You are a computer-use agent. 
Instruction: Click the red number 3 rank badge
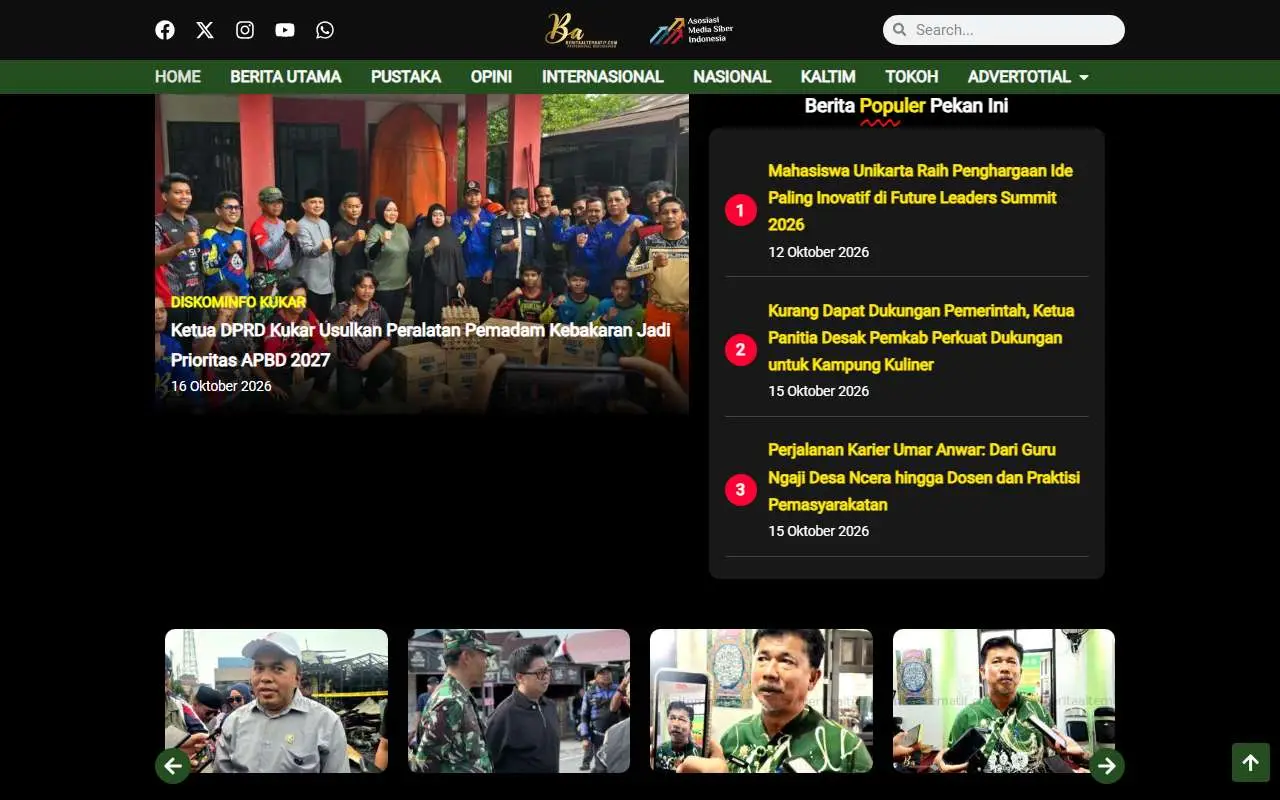pyautogui.click(x=740, y=490)
